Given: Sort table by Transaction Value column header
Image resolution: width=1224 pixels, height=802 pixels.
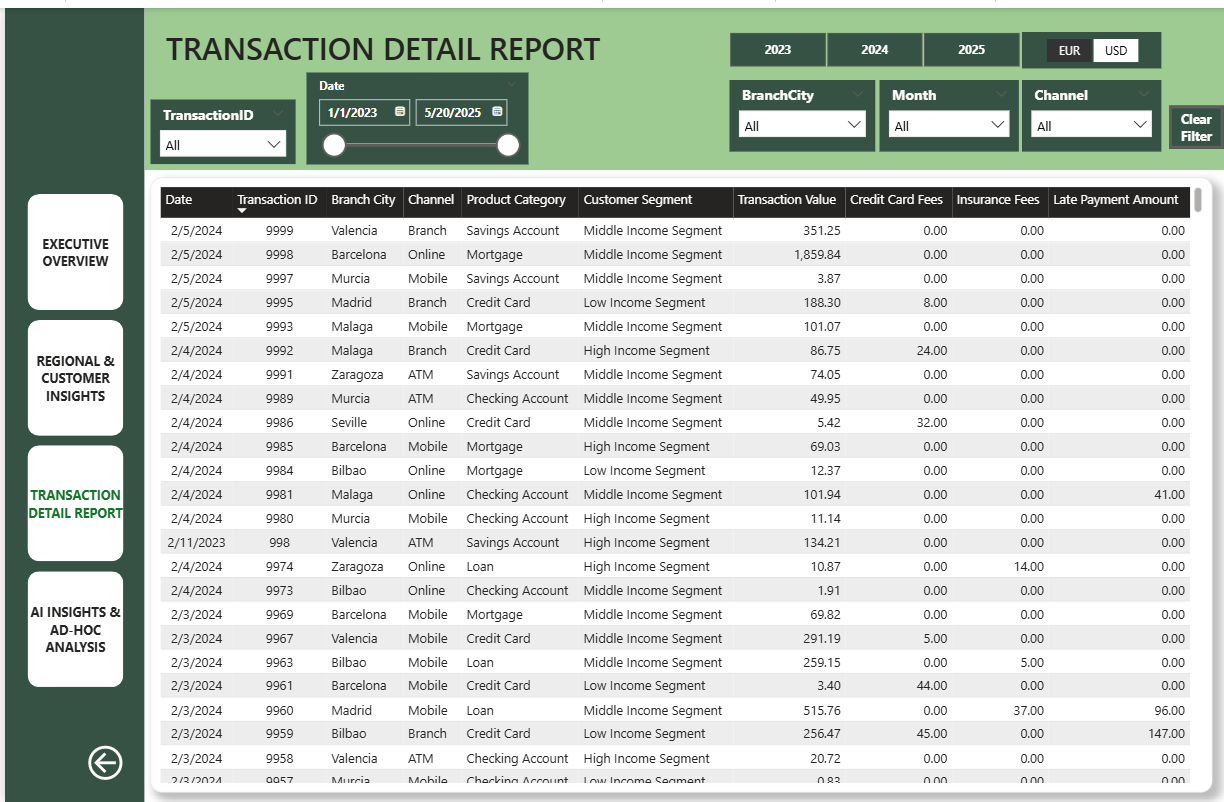Looking at the screenshot, I should [786, 200].
